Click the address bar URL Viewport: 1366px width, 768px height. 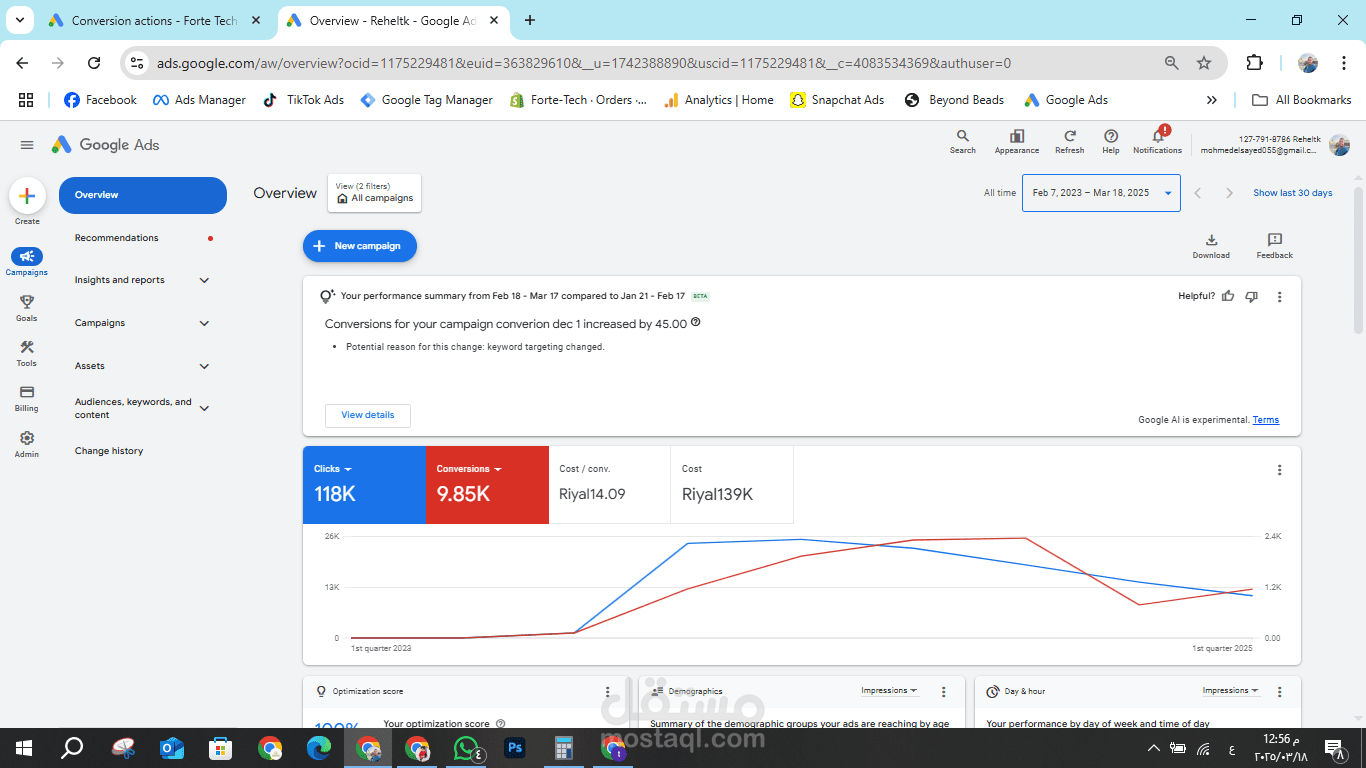point(584,63)
